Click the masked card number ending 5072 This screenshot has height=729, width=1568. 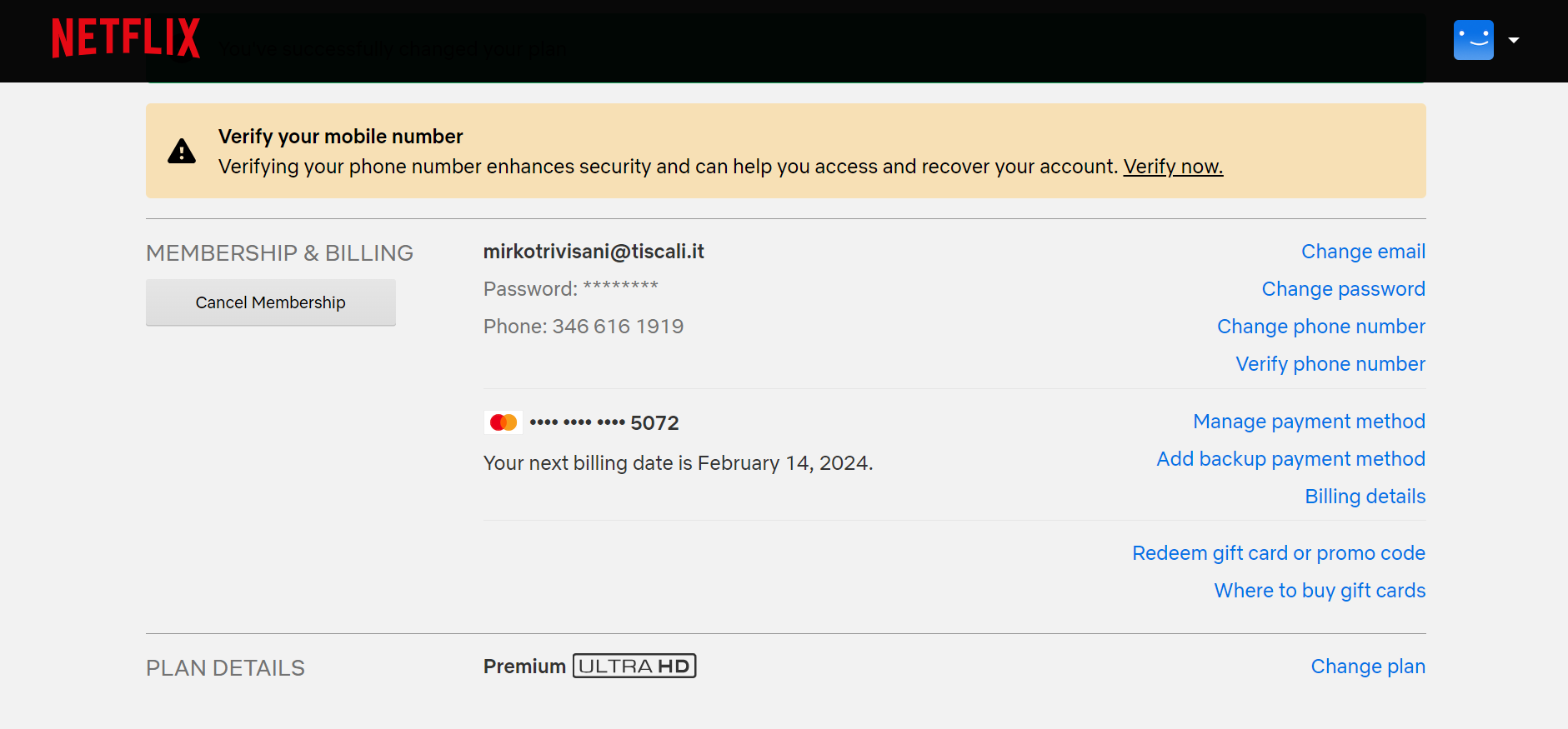pyautogui.click(x=604, y=423)
